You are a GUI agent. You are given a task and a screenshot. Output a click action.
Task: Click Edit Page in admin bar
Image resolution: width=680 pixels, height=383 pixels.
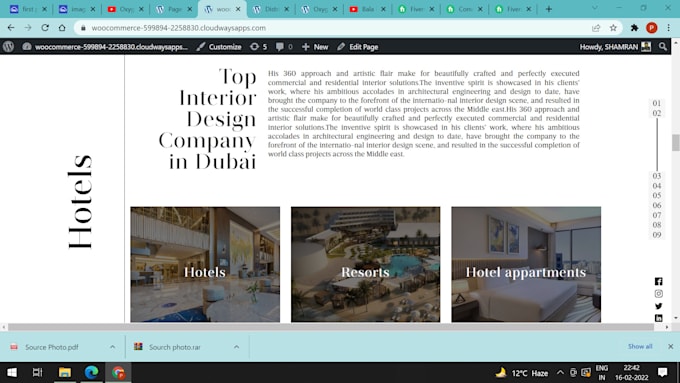(x=358, y=47)
